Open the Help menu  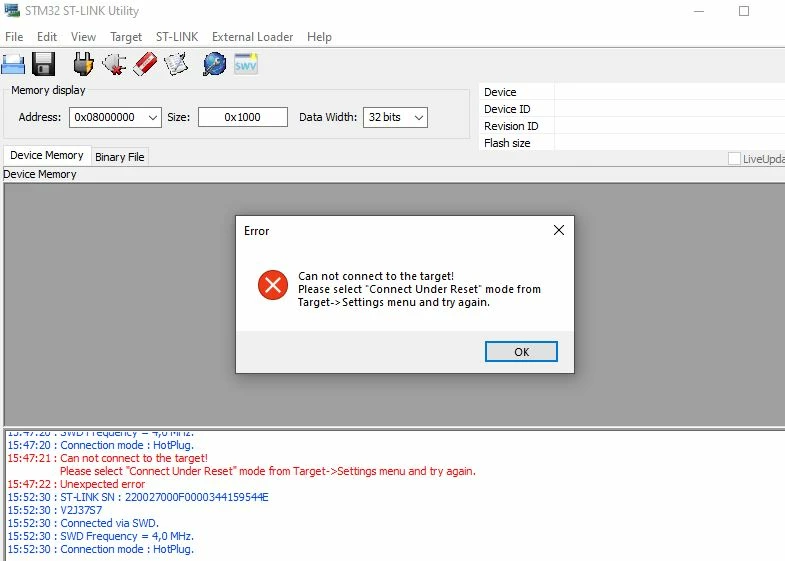tap(319, 37)
